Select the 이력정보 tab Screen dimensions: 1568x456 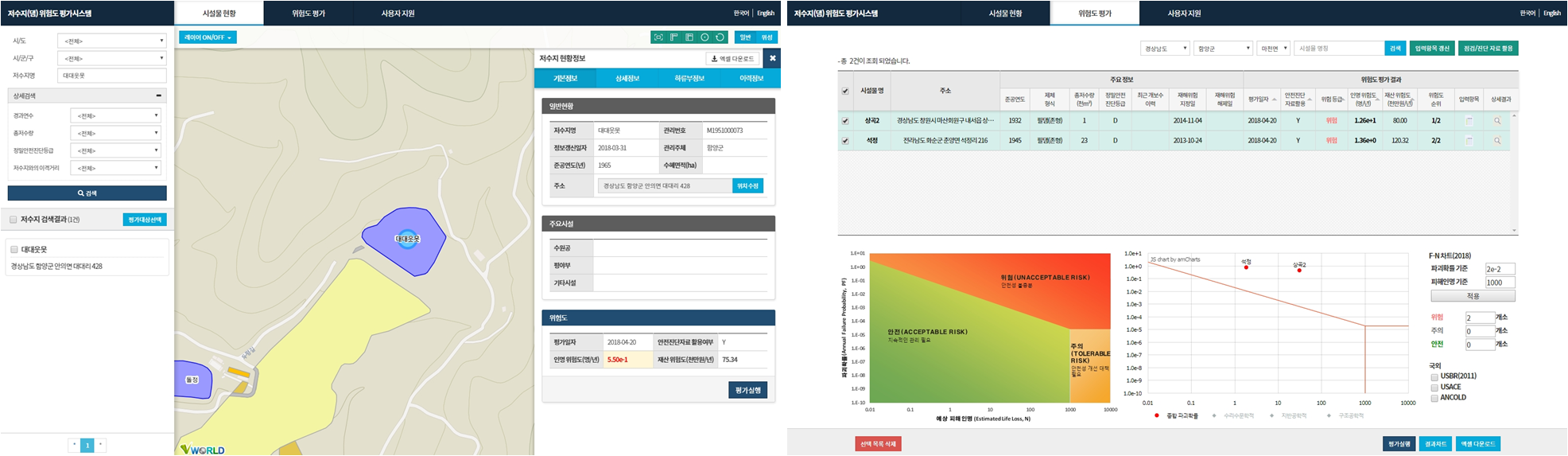[x=751, y=78]
